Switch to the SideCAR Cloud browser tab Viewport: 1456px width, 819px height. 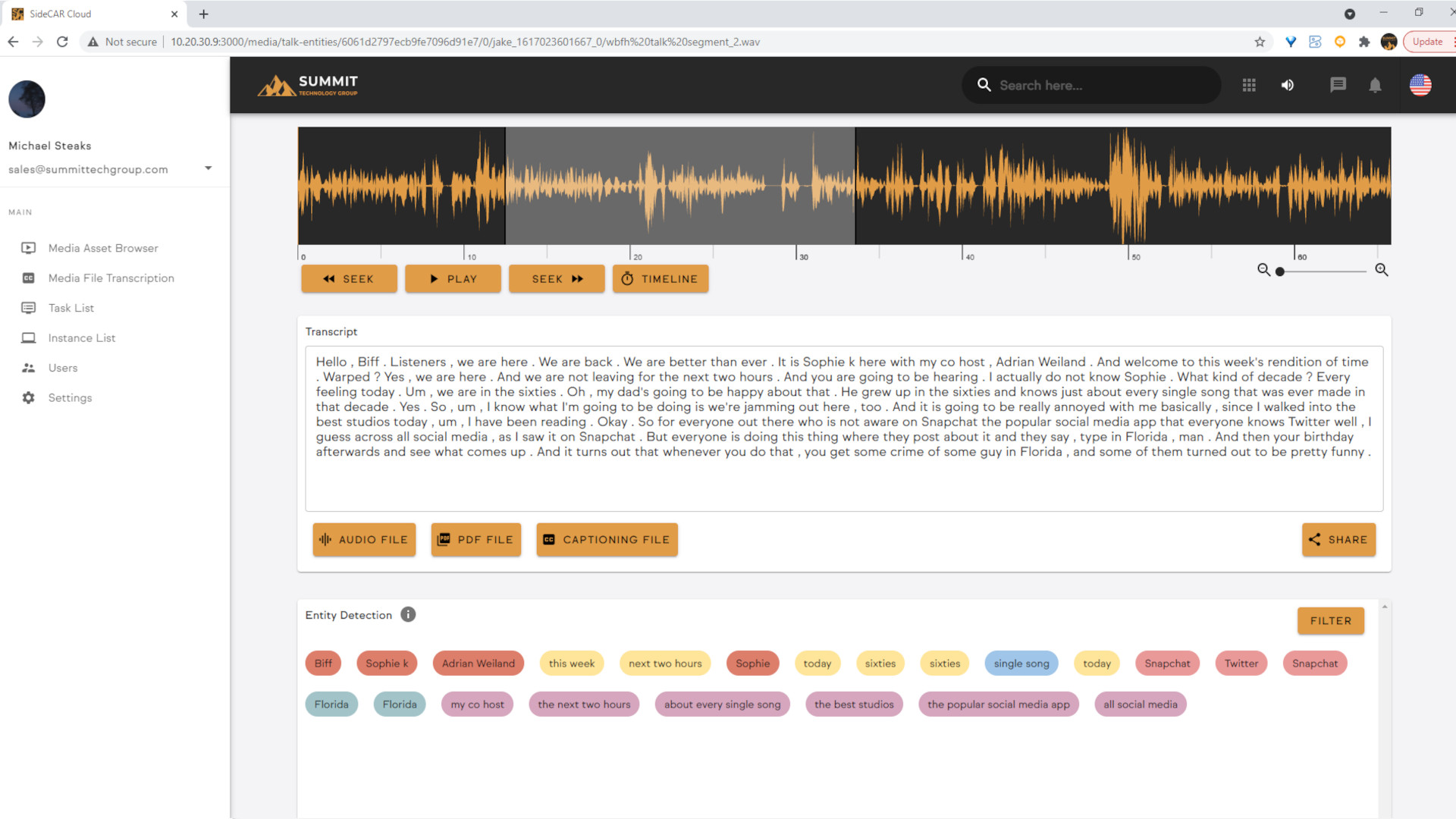pos(91,14)
